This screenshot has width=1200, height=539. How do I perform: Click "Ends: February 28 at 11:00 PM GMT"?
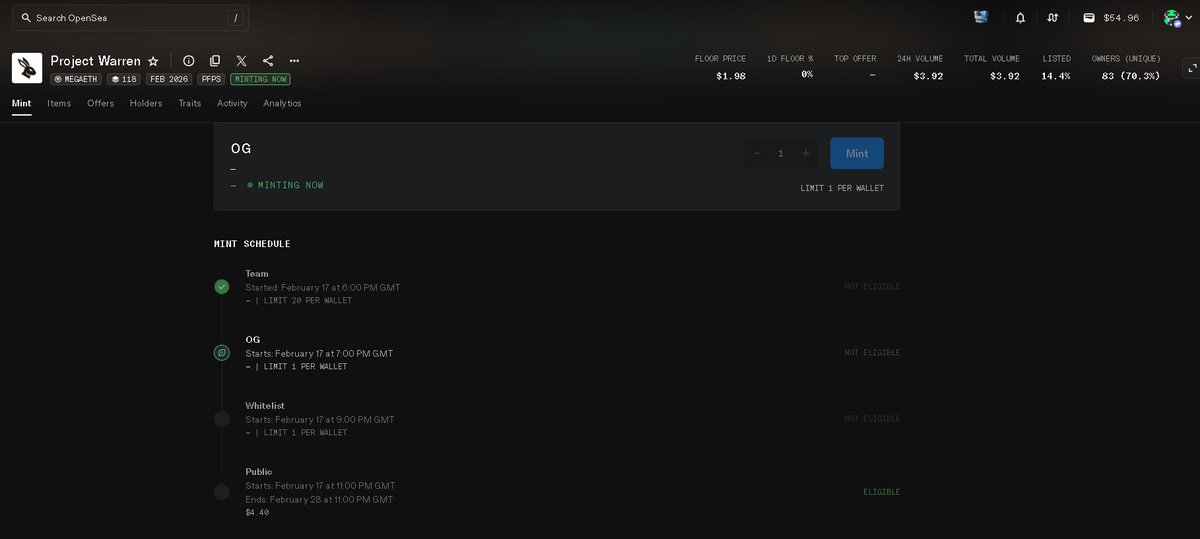click(319, 499)
